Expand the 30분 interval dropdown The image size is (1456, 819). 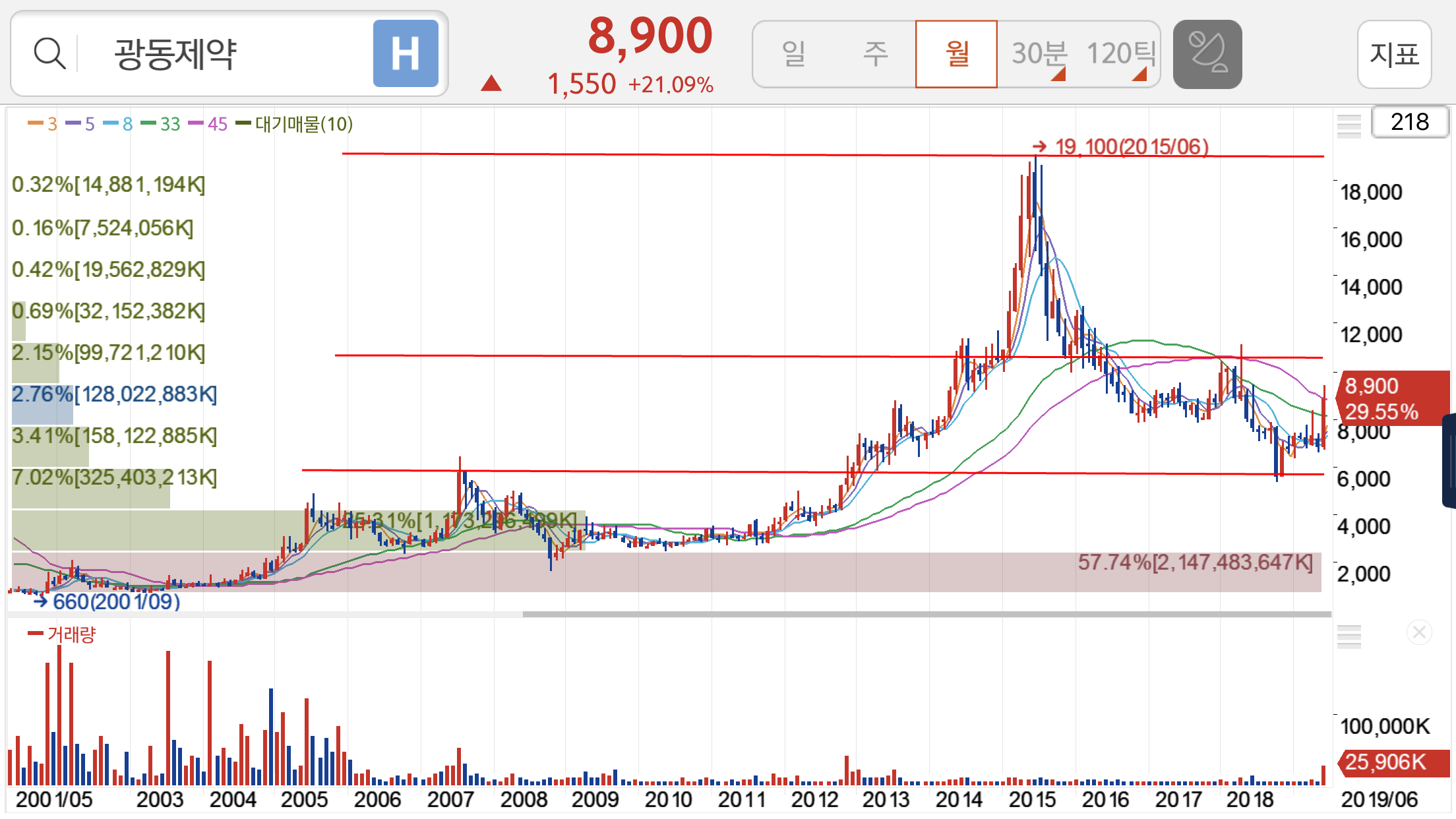click(1039, 53)
